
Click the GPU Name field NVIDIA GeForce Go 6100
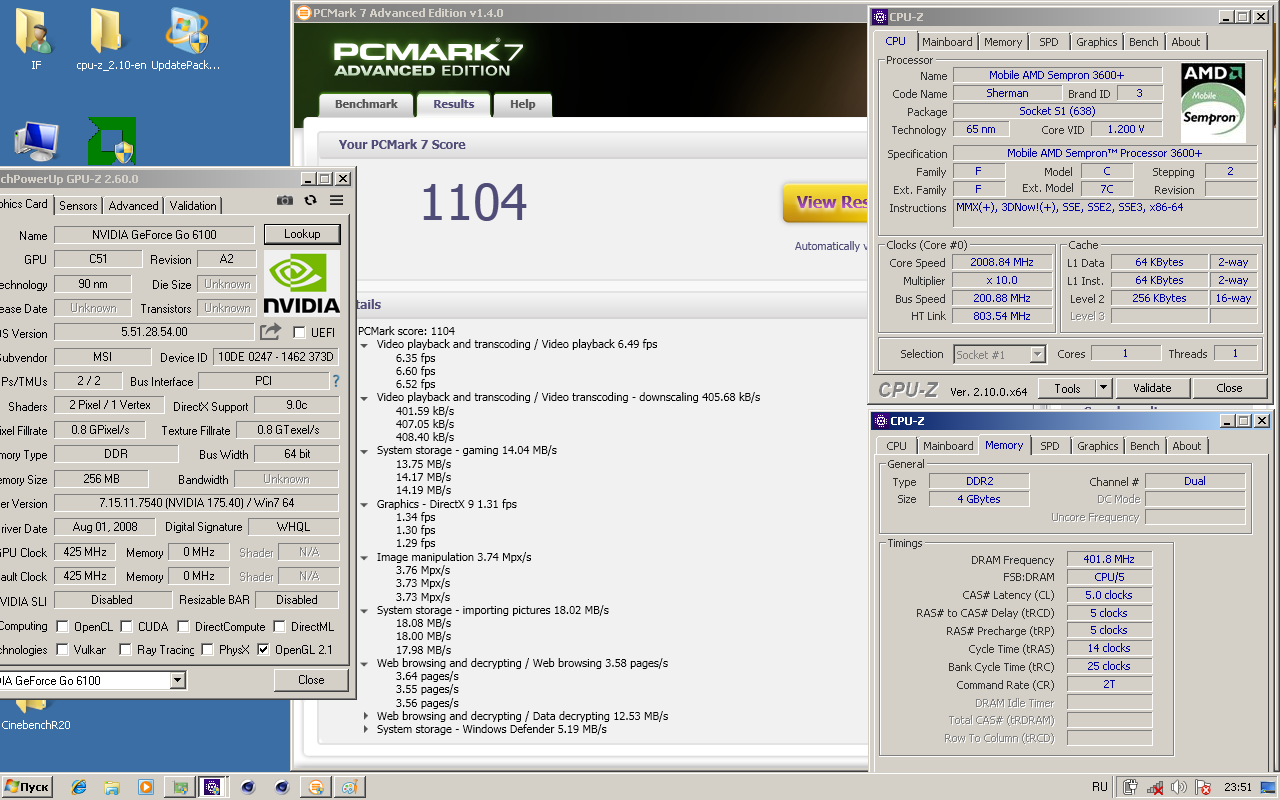click(154, 235)
